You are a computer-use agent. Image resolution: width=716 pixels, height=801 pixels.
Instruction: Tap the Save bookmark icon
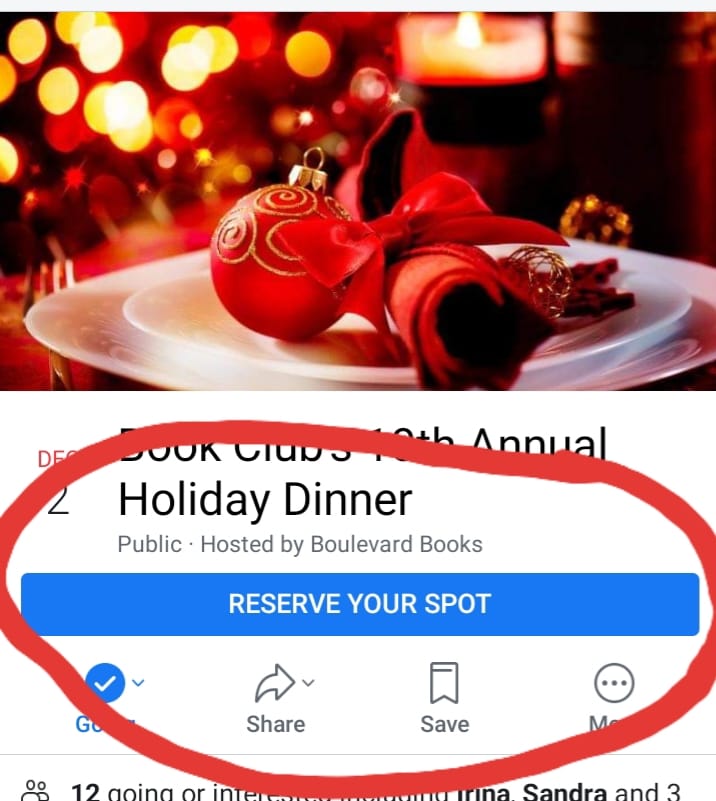(444, 683)
